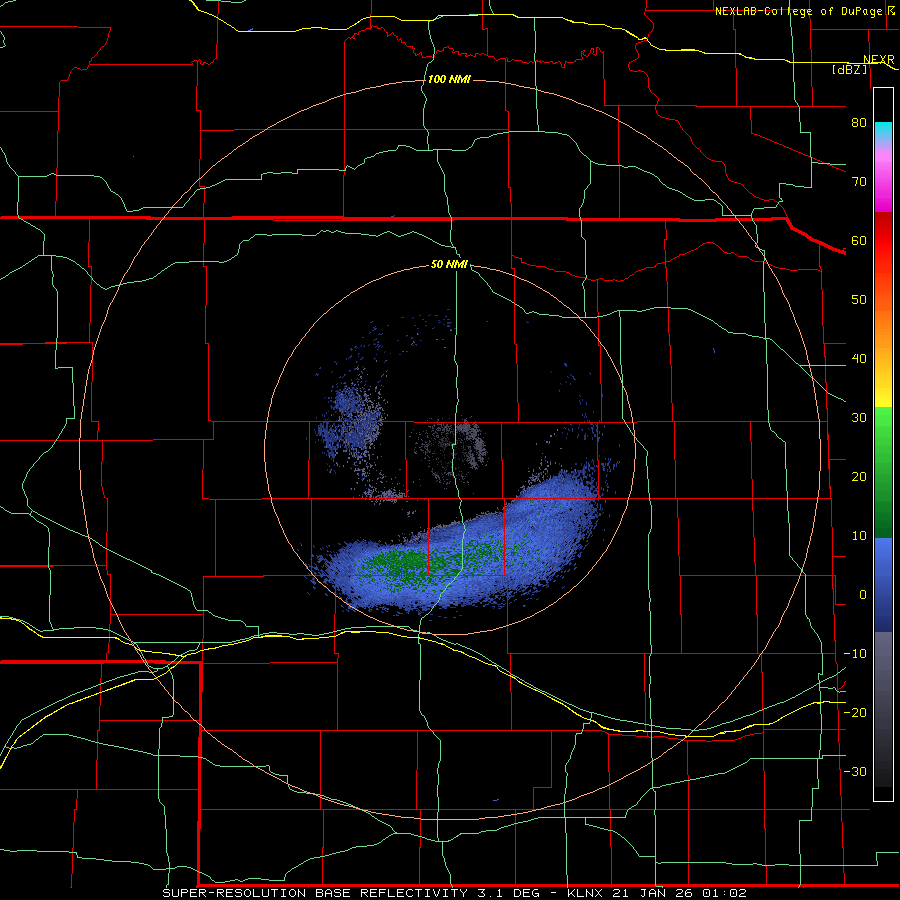
Task: Click the 50 value on the dBZ scale
Action: click(859, 300)
